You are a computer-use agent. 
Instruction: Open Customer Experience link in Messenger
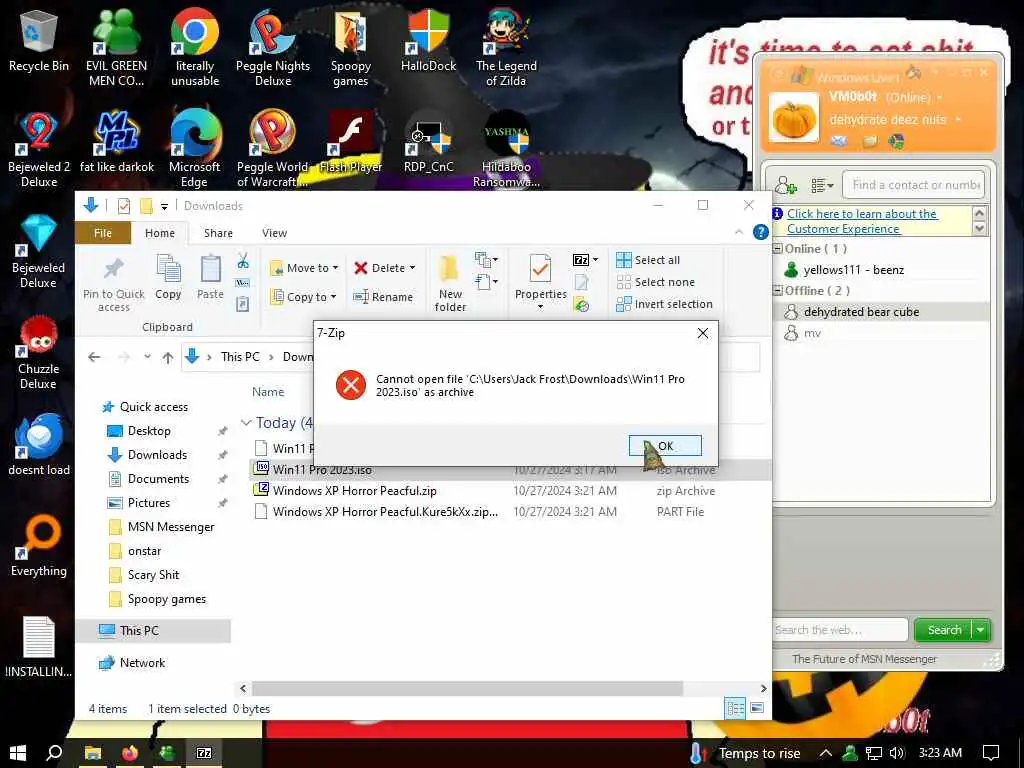coord(862,221)
